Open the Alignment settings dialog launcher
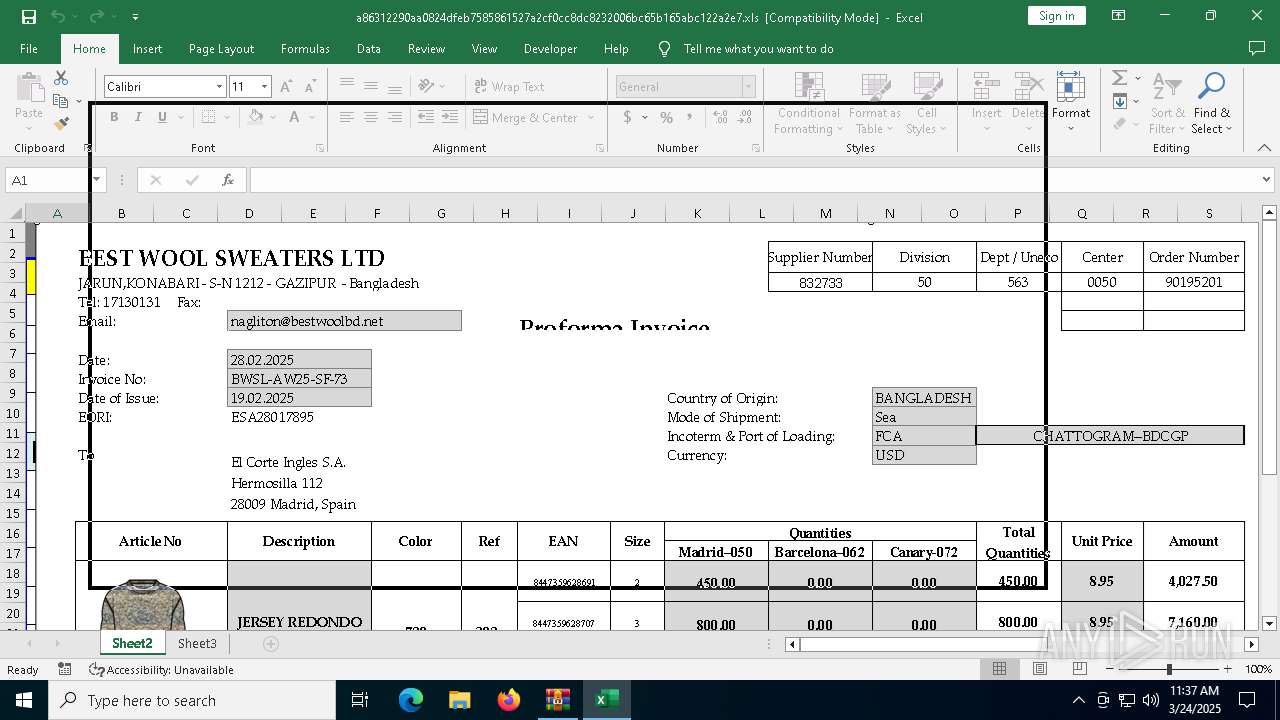Screen dimensions: 1280x720 [600, 148]
